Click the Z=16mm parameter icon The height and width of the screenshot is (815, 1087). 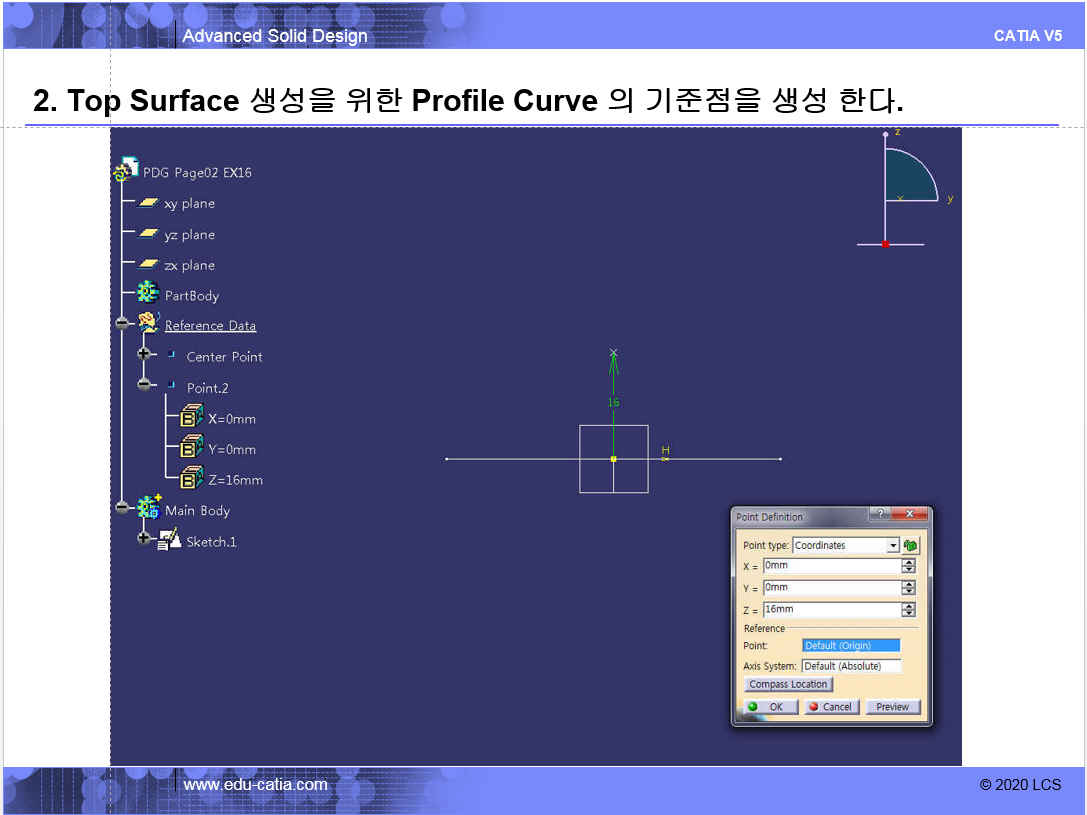(191, 477)
